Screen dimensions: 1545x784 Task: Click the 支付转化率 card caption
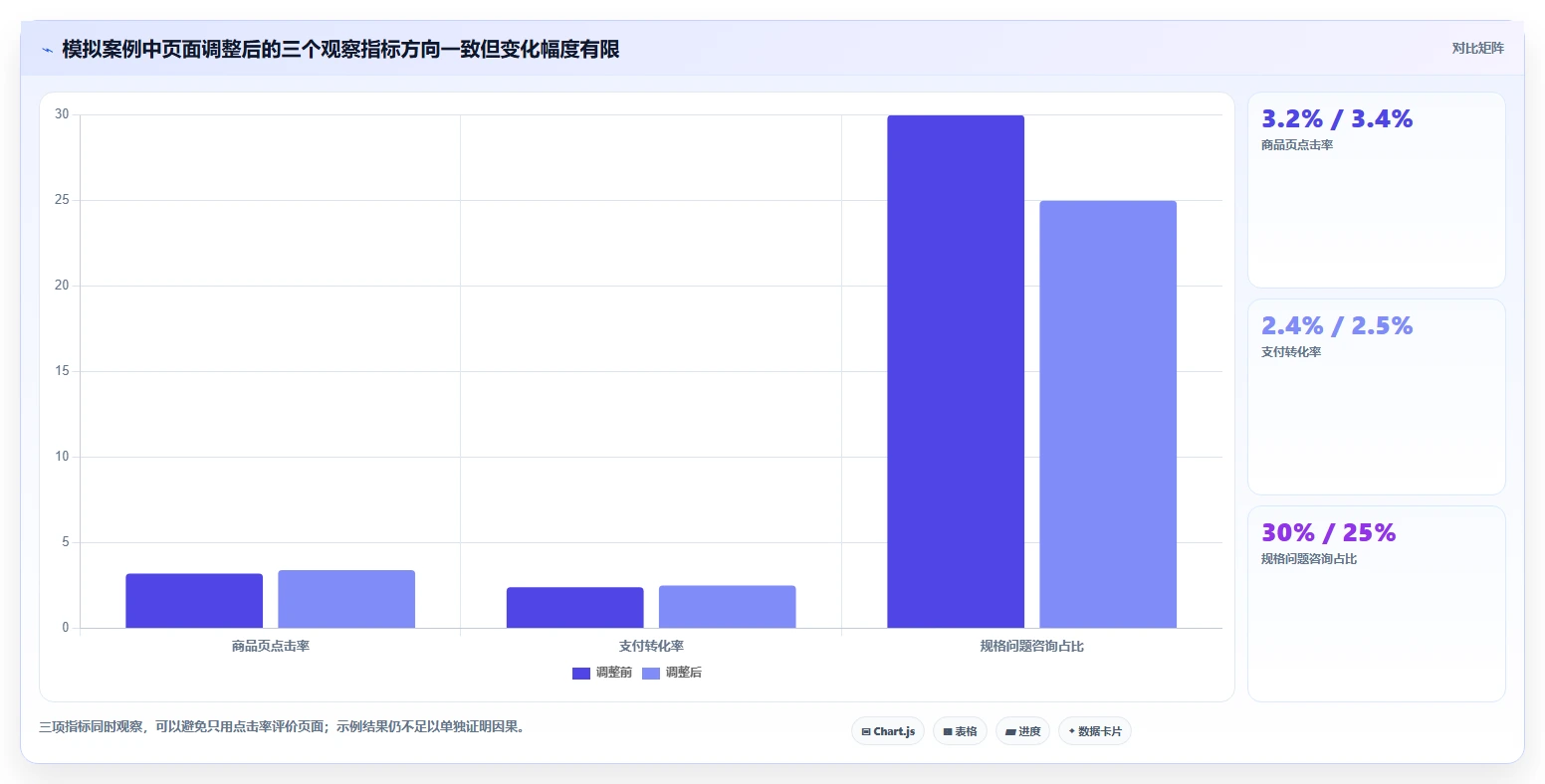[x=1291, y=352]
